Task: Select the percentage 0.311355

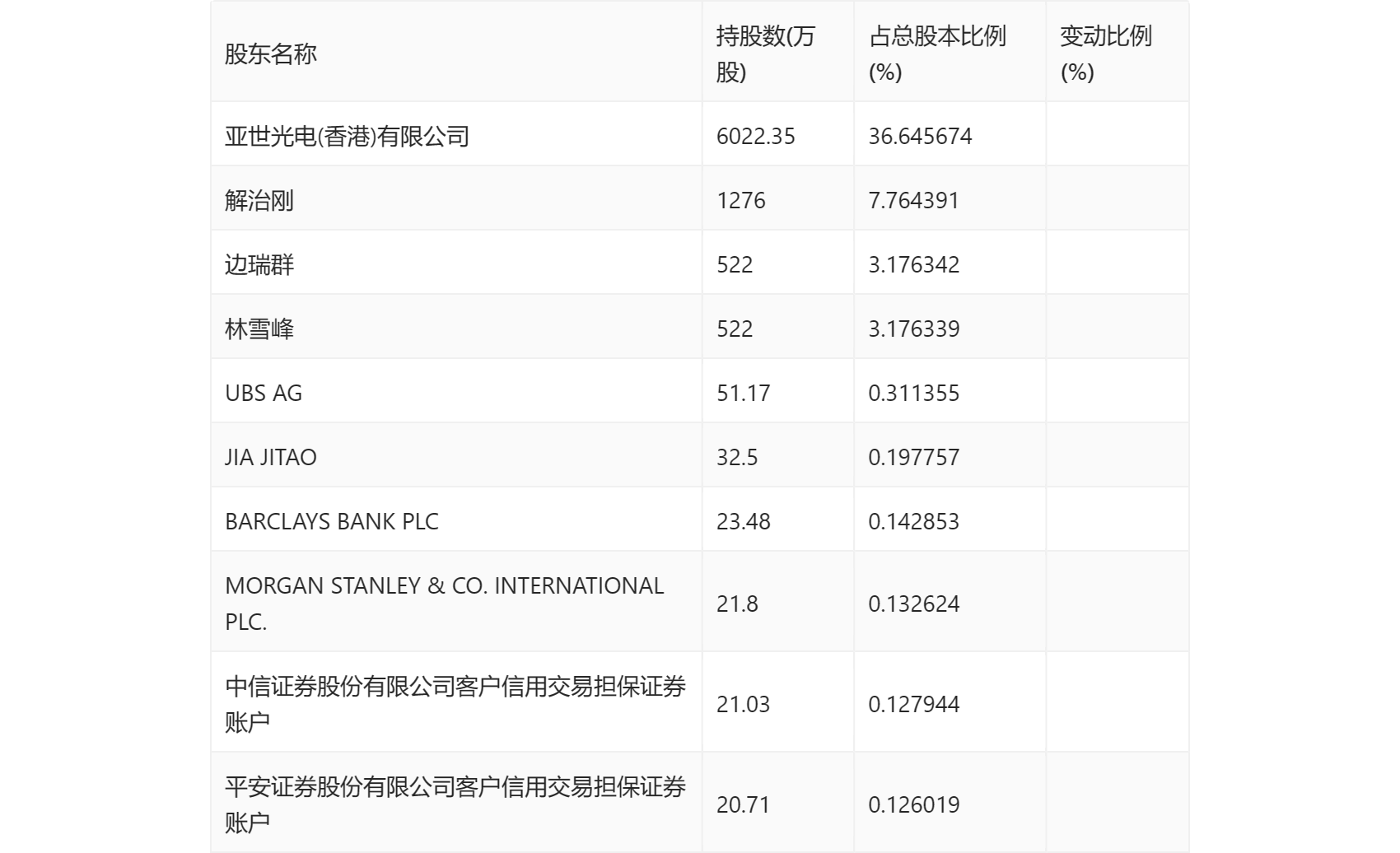Action: tap(913, 393)
